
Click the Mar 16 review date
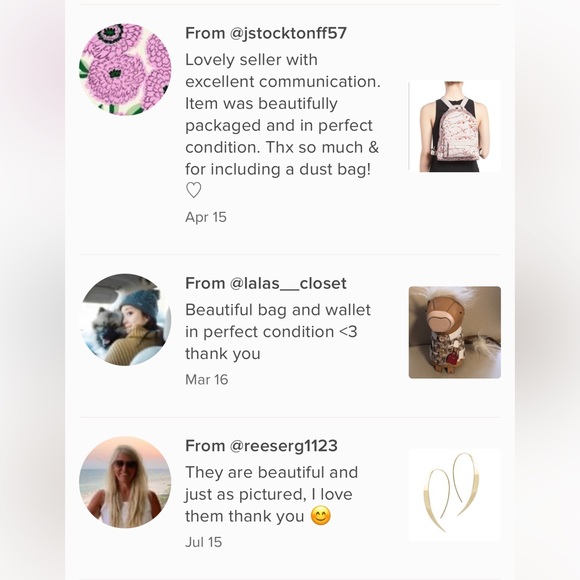206,380
